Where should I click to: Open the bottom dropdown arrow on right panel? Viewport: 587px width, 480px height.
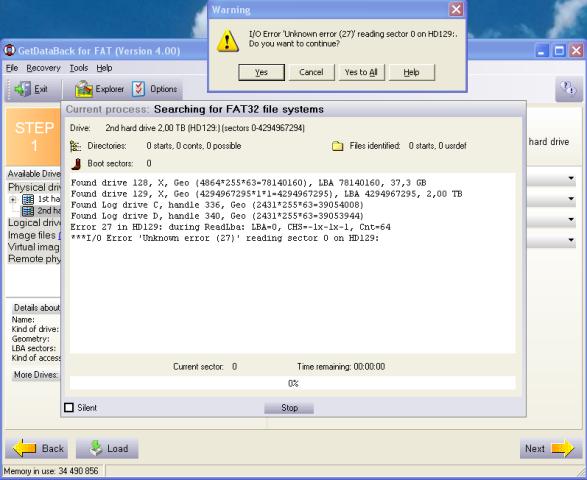coord(571,239)
